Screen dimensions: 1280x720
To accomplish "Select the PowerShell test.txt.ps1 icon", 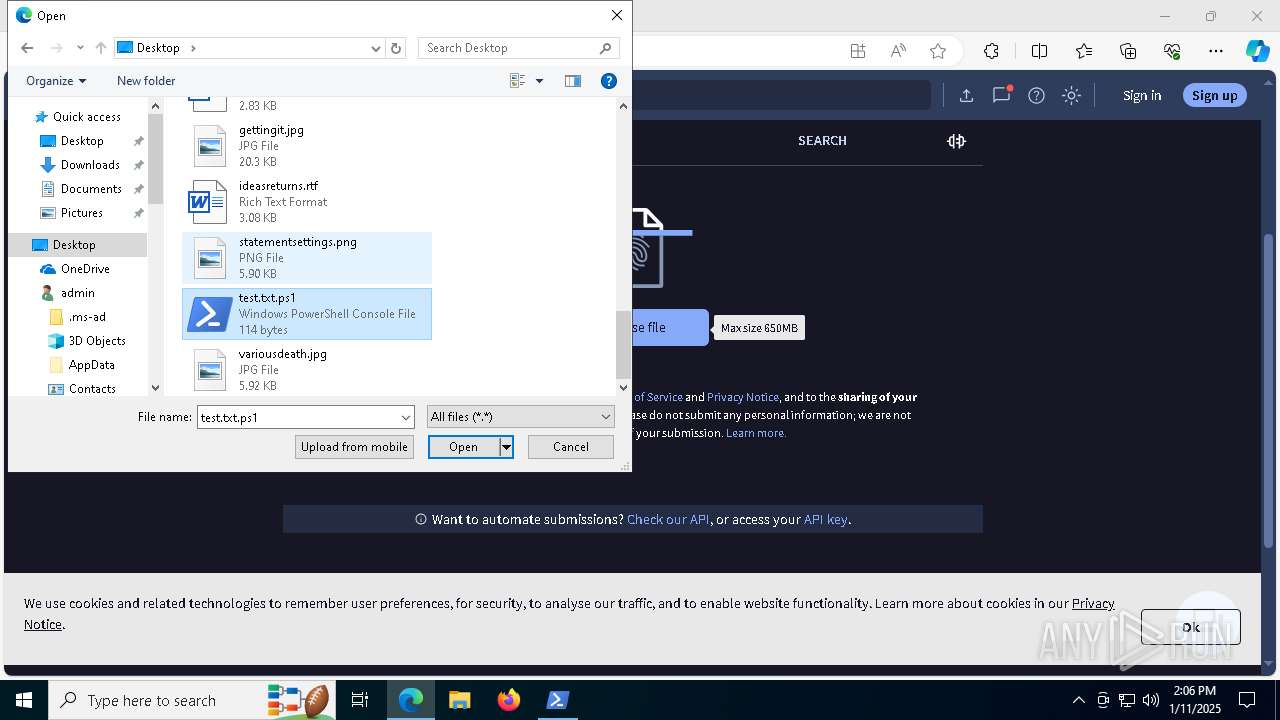I will 209,314.
